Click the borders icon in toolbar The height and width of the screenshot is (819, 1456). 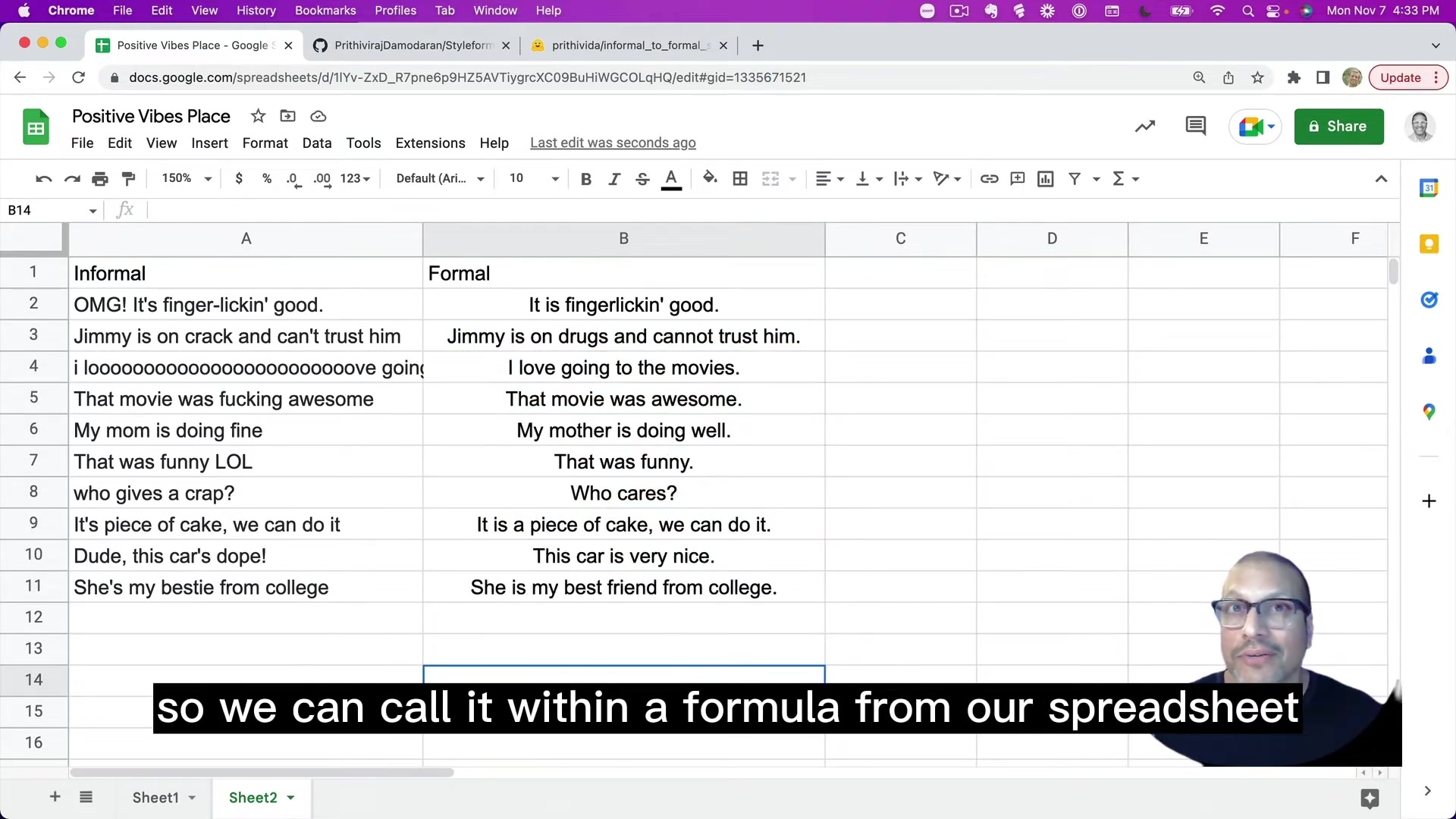[740, 179]
